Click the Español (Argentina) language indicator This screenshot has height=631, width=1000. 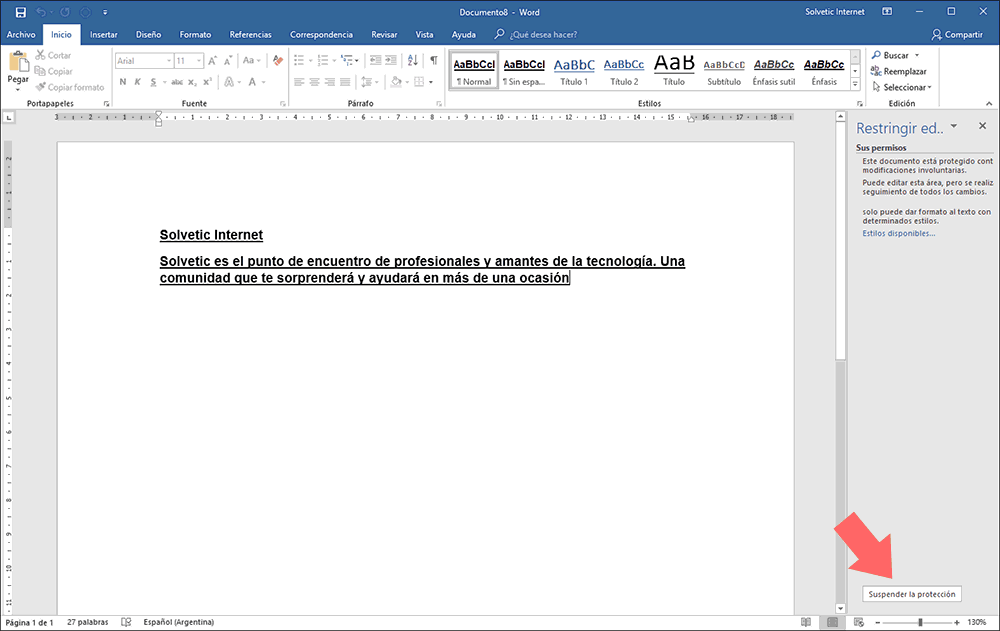coord(179,622)
